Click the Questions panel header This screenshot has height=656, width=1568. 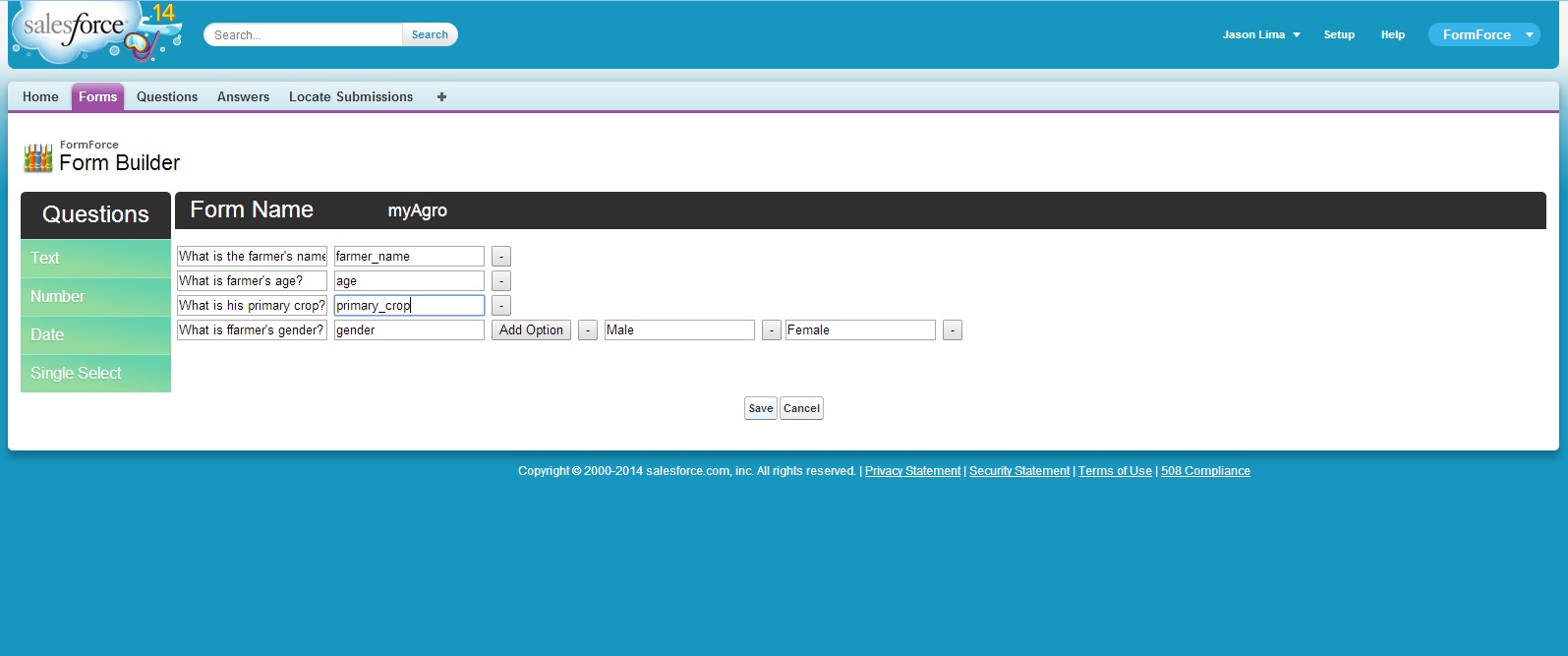[95, 214]
